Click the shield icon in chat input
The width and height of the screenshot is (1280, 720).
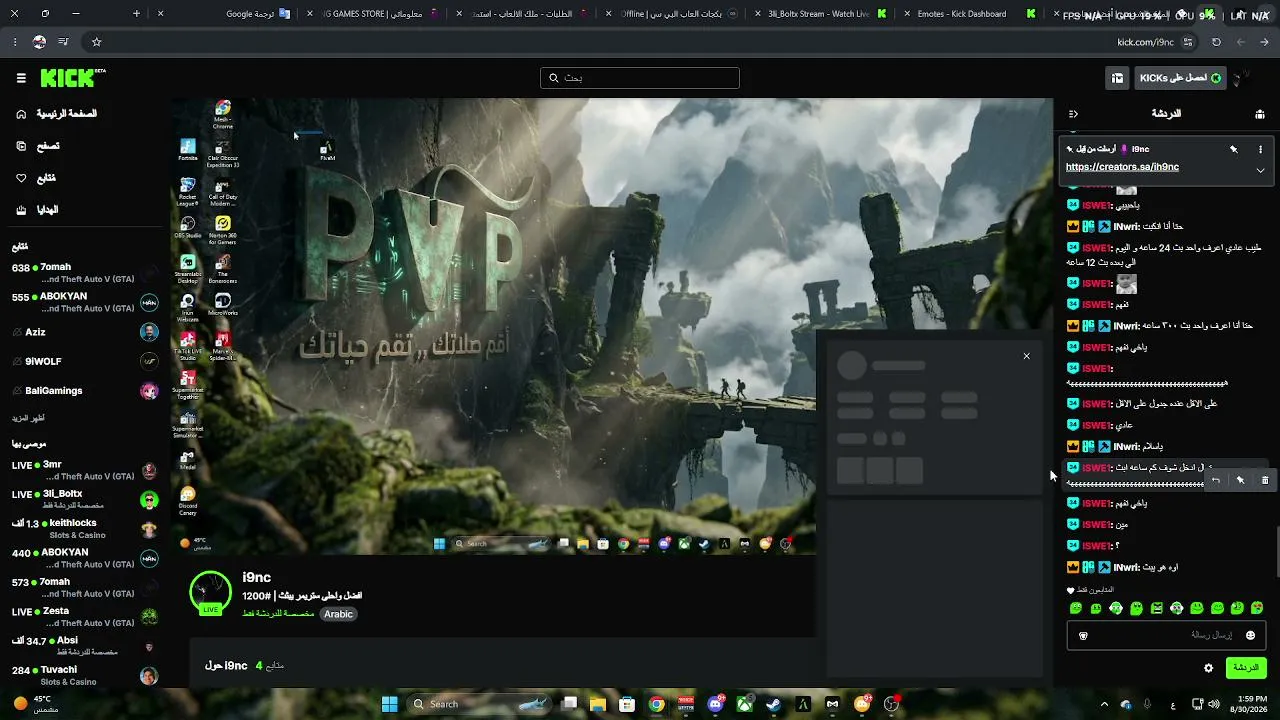pos(1083,635)
